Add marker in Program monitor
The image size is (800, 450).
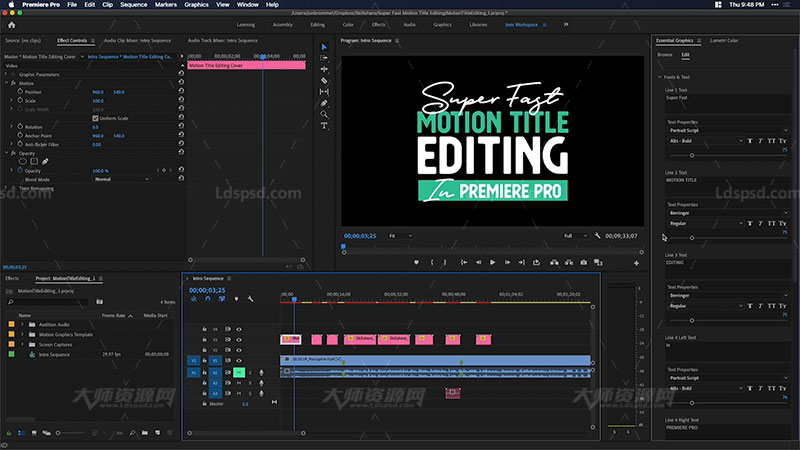click(x=416, y=262)
